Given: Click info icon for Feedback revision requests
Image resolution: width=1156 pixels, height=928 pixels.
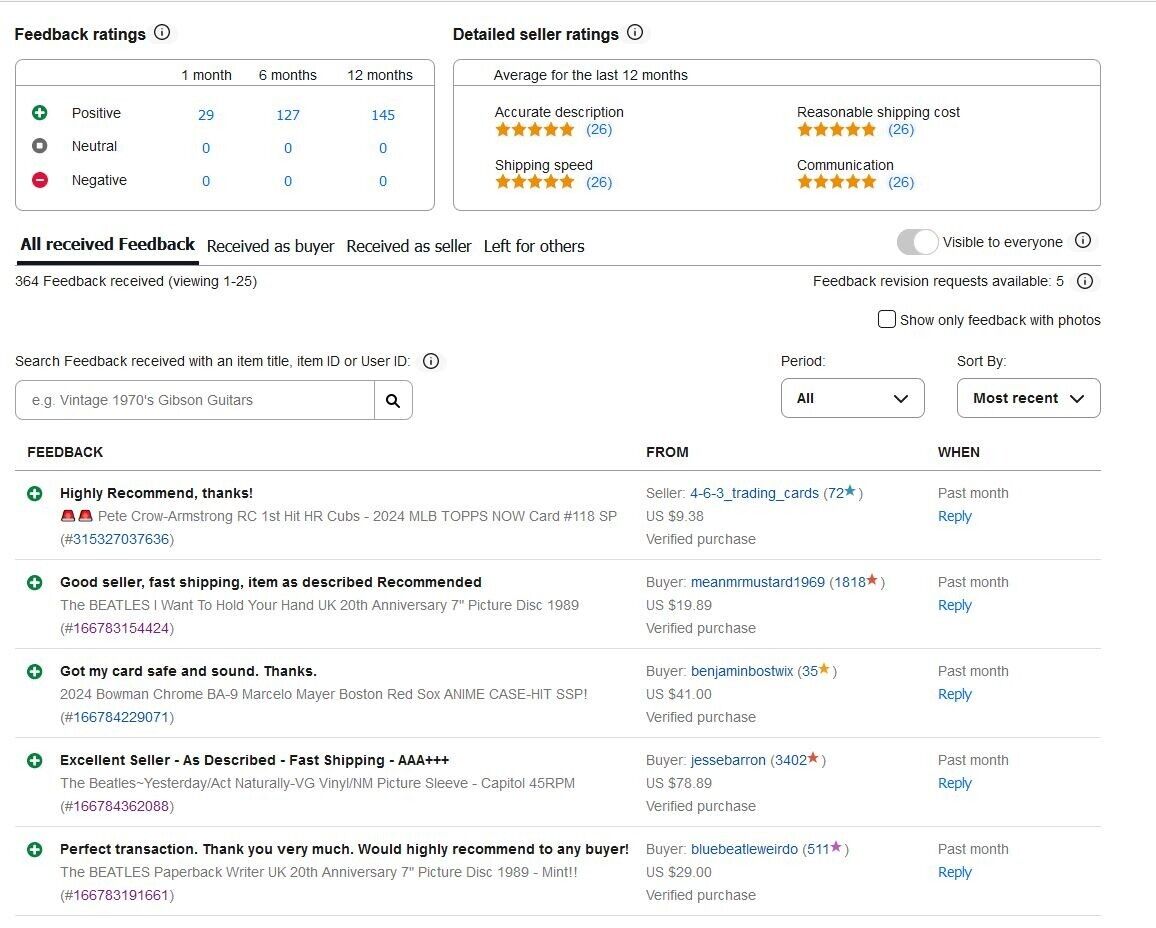Looking at the screenshot, I should tap(1084, 281).
